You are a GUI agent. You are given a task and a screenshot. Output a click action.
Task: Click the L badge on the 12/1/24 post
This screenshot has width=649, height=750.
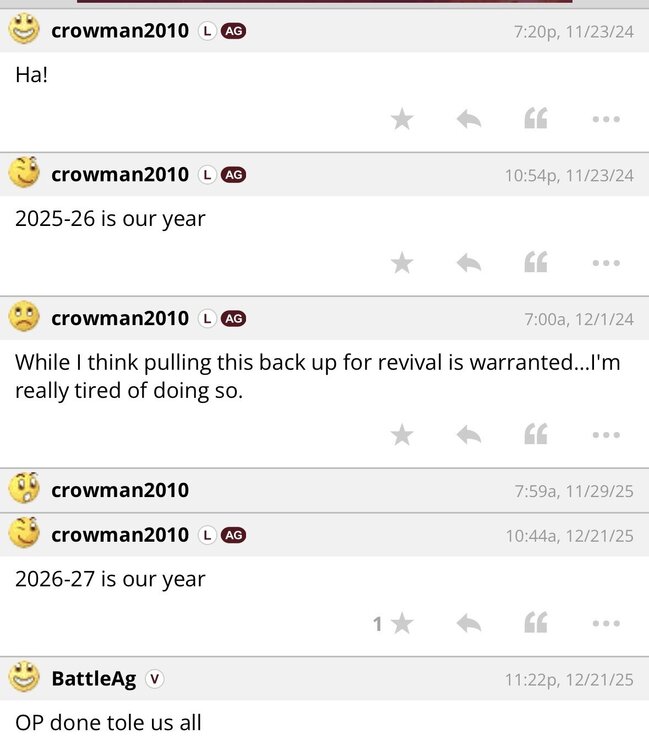click(x=207, y=318)
